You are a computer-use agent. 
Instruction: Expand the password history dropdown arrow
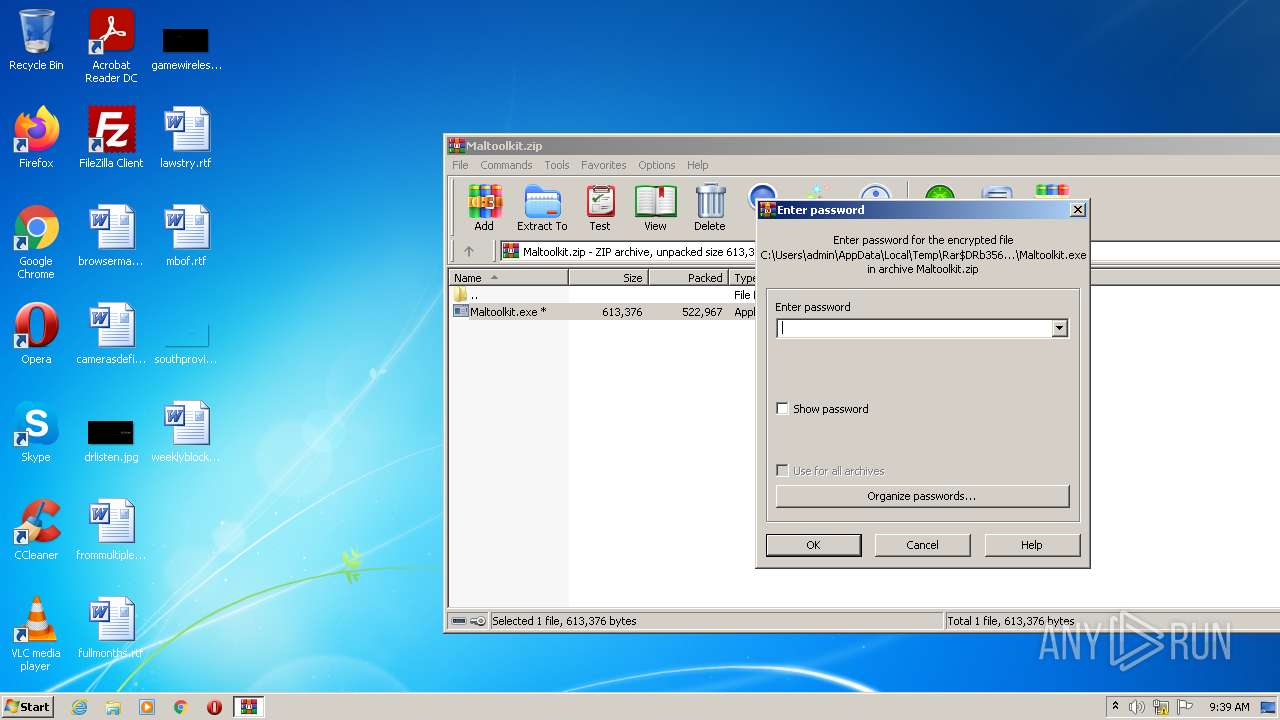(1059, 328)
